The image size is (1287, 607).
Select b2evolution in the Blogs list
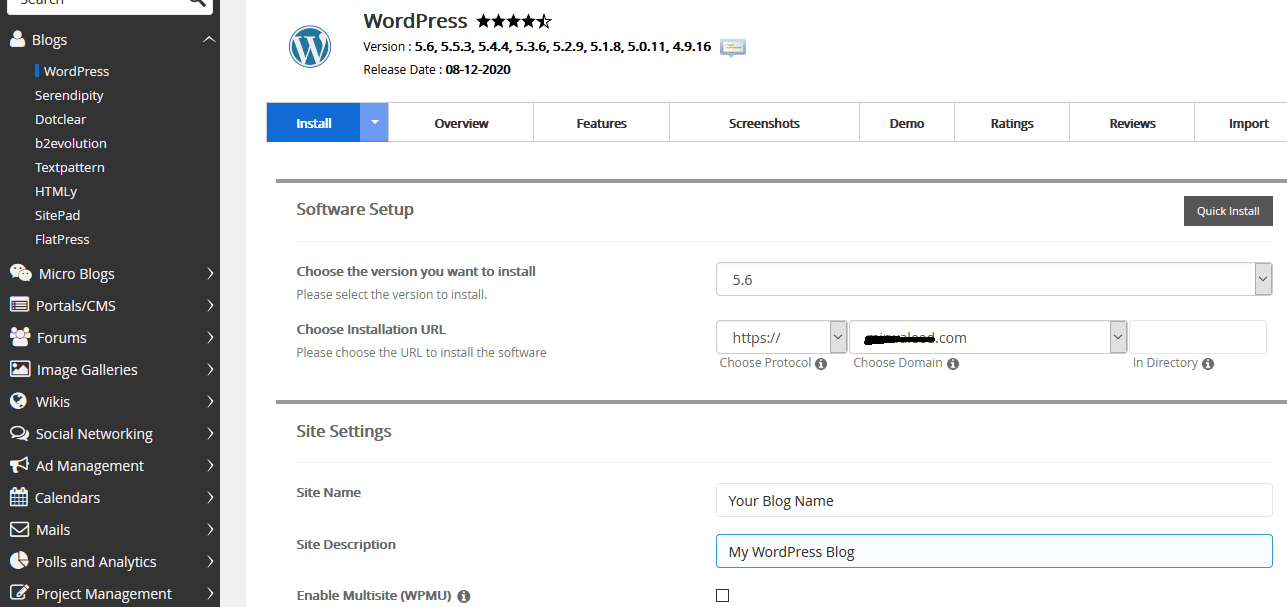pos(71,143)
